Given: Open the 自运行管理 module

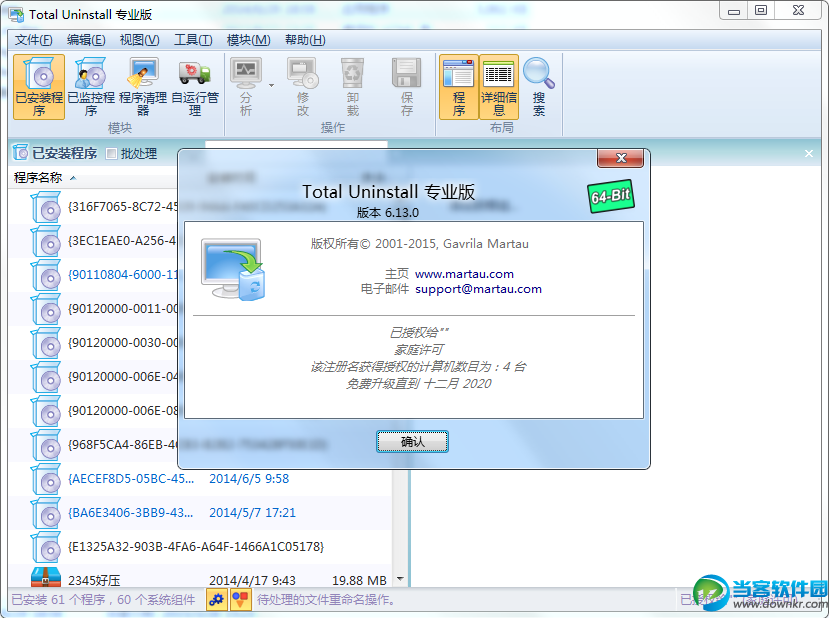Looking at the screenshot, I should [195, 87].
